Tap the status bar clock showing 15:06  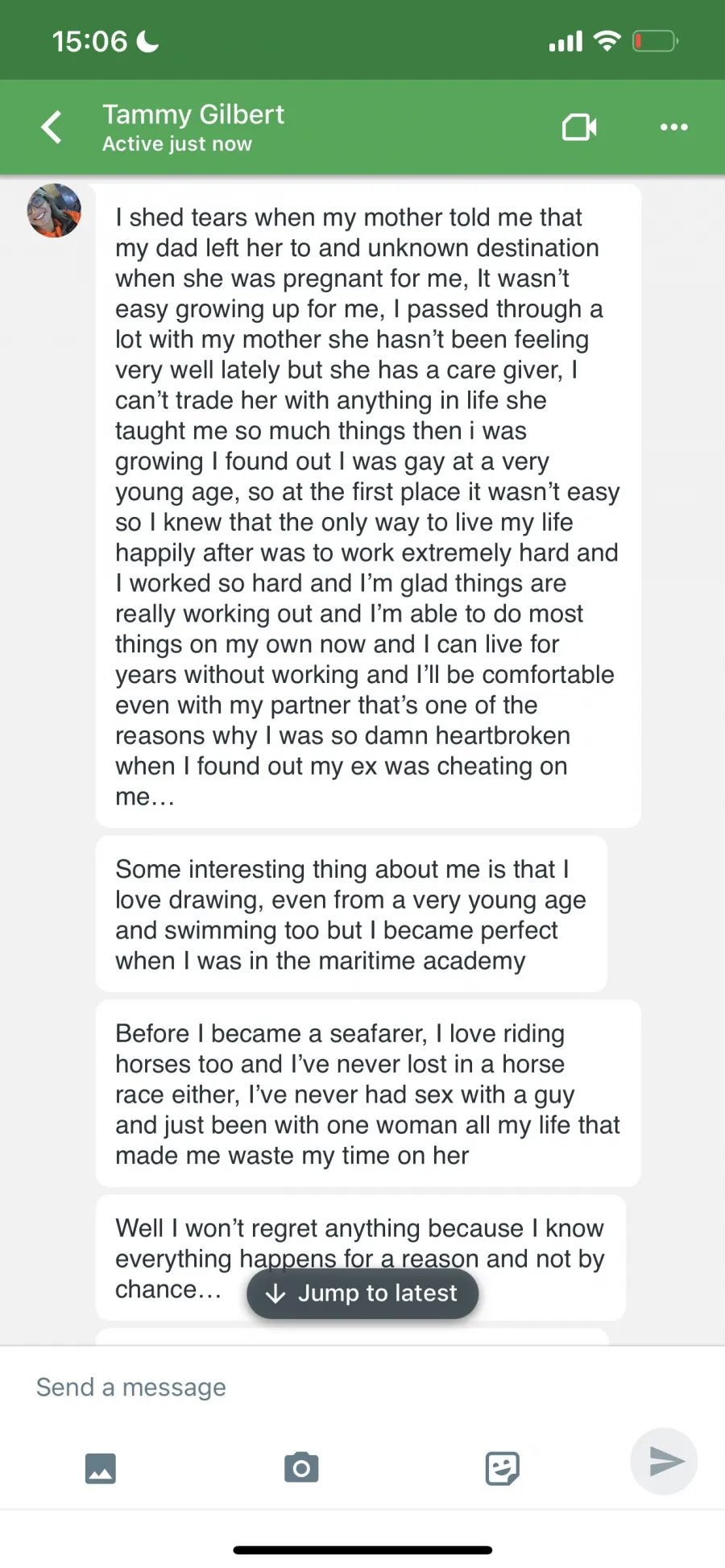(89, 41)
